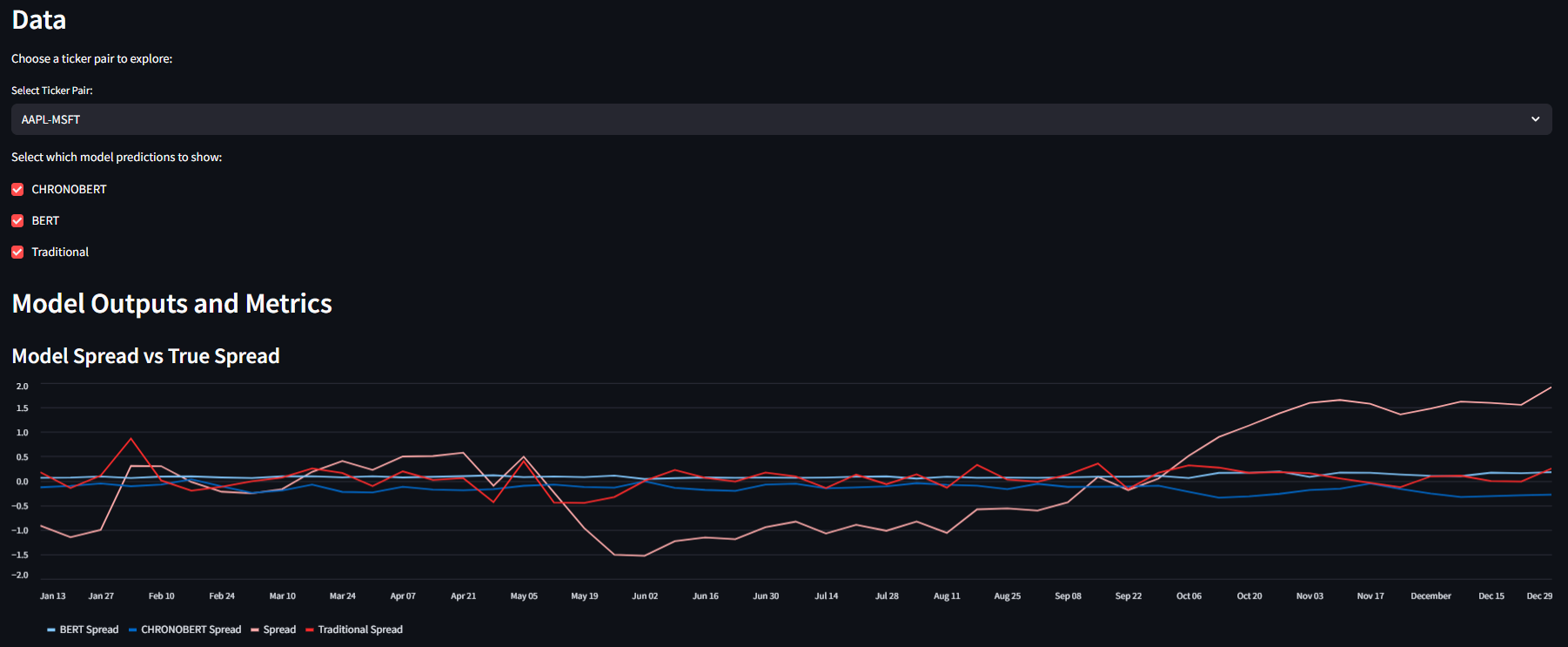Uncheck the CHRONOBERT checkbox

pos(17,189)
